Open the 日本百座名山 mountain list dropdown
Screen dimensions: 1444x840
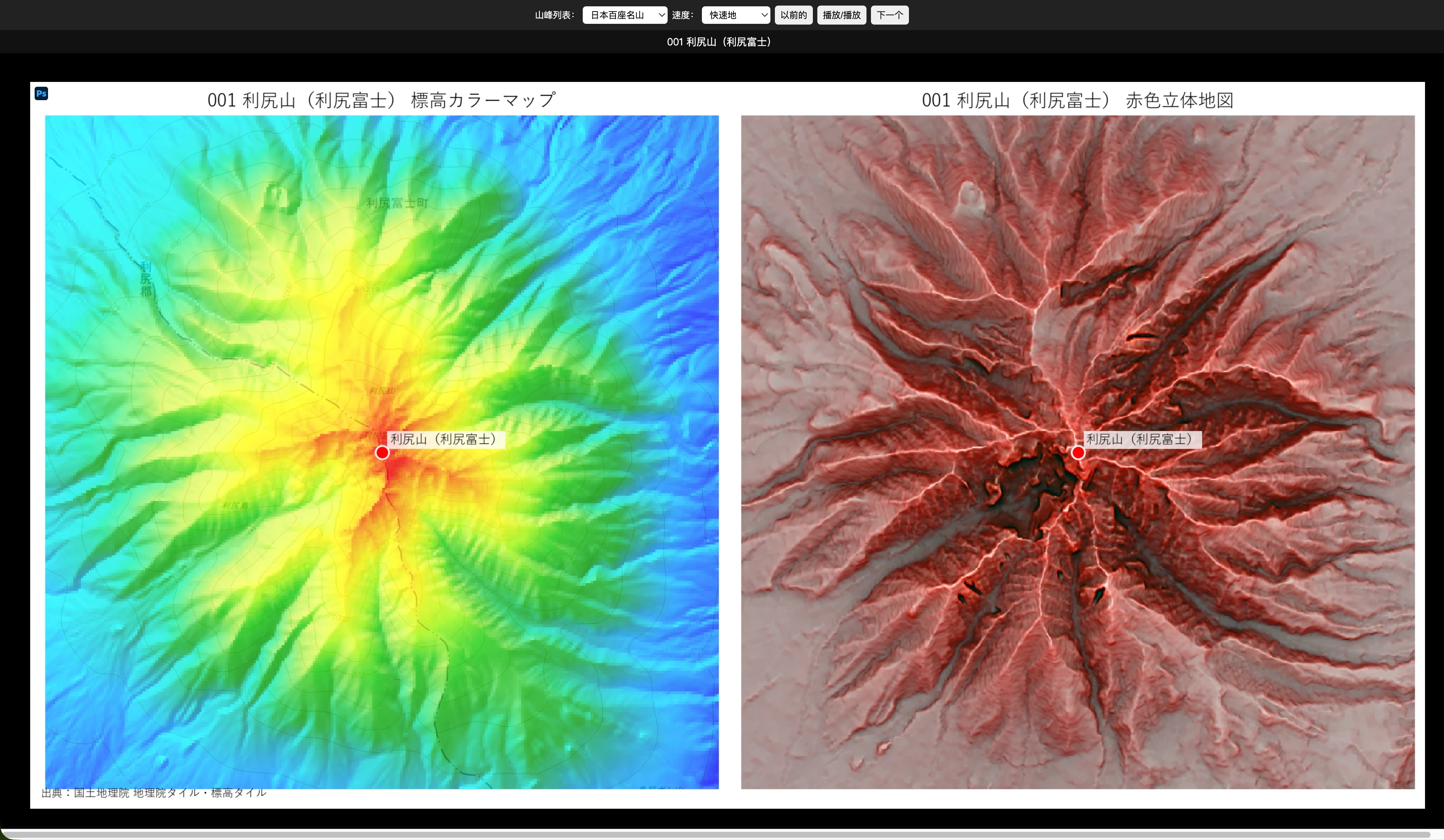click(624, 15)
